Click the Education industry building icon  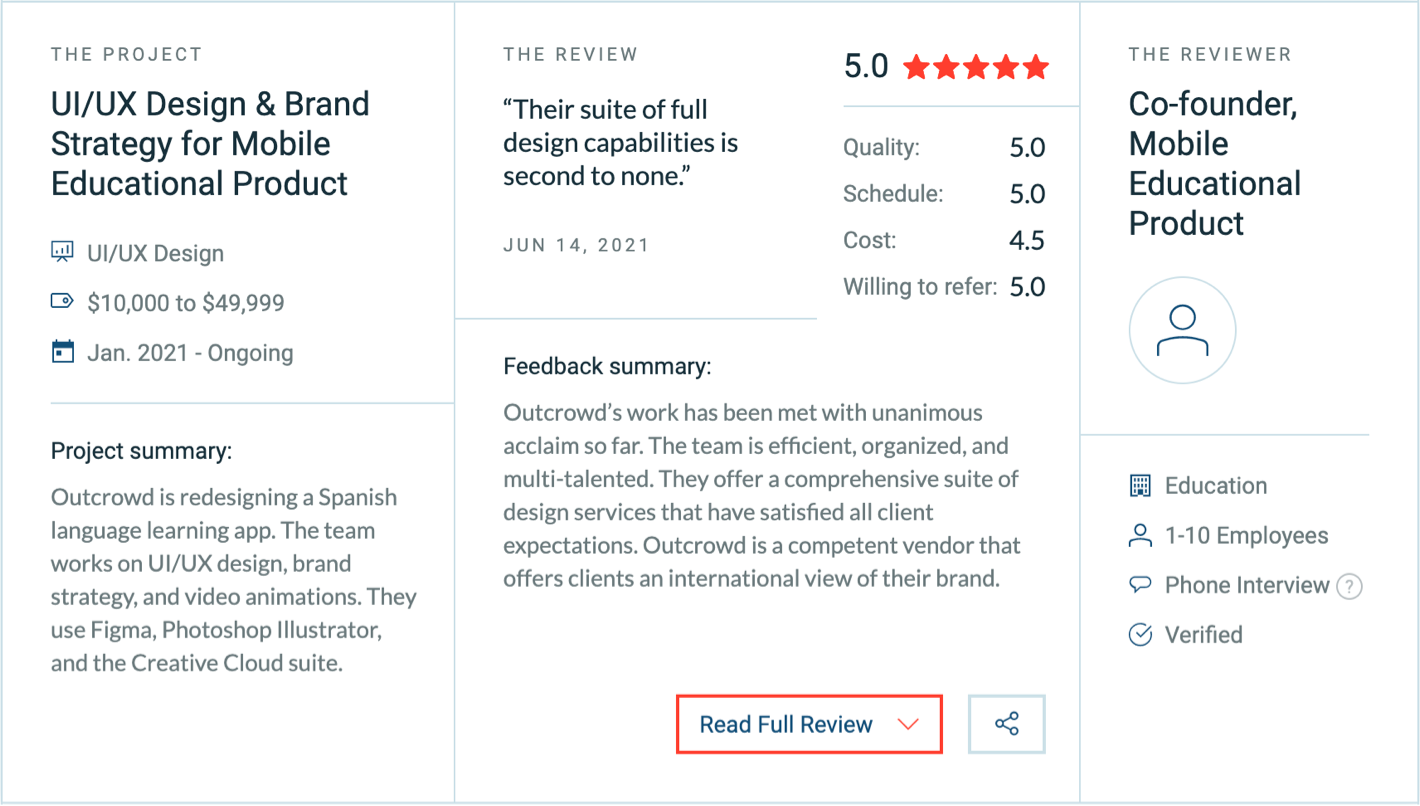[1141, 486]
